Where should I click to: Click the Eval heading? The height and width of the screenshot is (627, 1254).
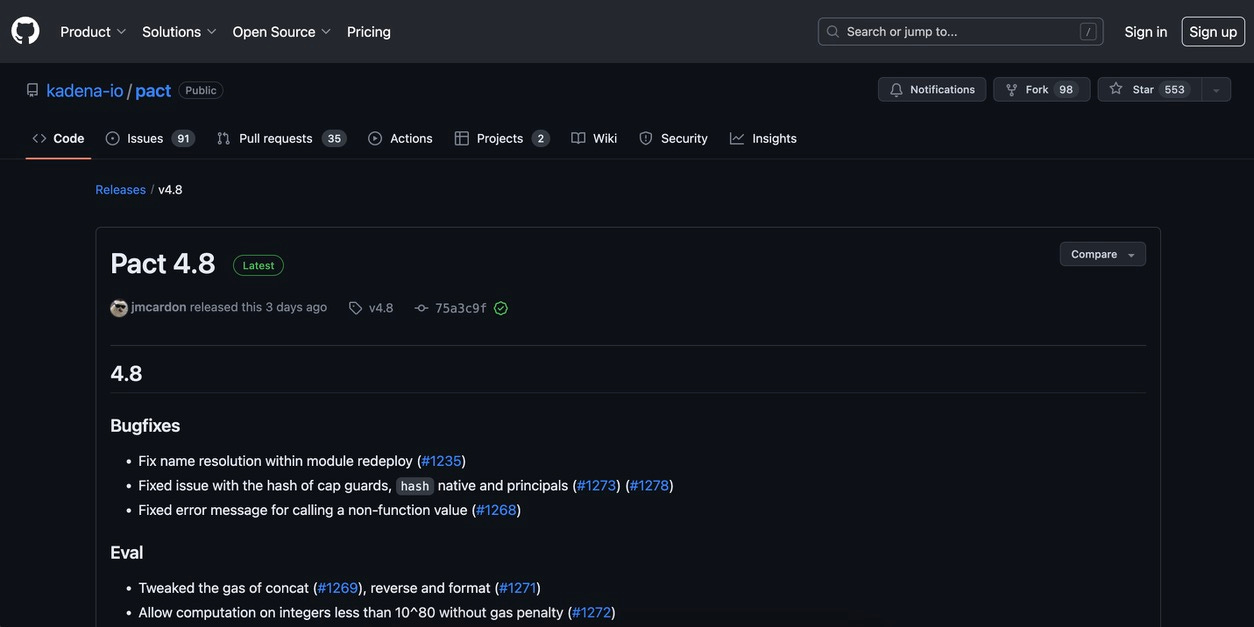[x=127, y=552]
